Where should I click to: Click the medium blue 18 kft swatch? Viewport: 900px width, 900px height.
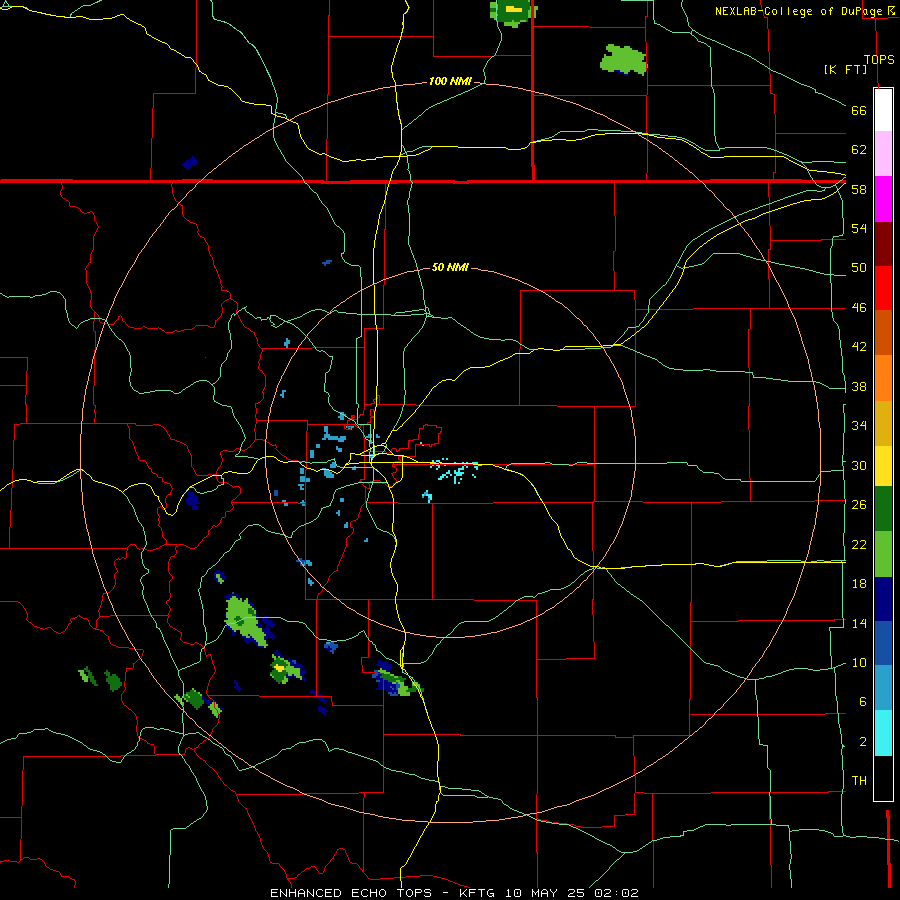click(883, 643)
